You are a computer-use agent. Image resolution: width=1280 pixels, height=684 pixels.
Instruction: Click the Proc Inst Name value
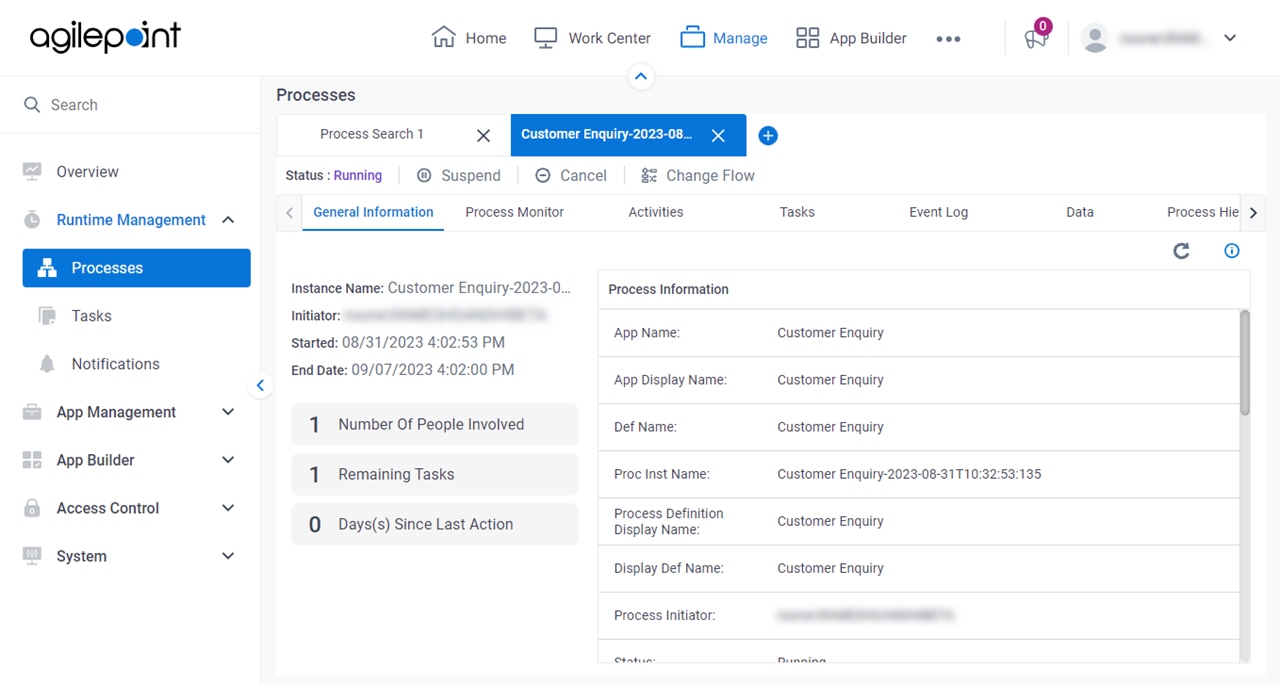909,474
